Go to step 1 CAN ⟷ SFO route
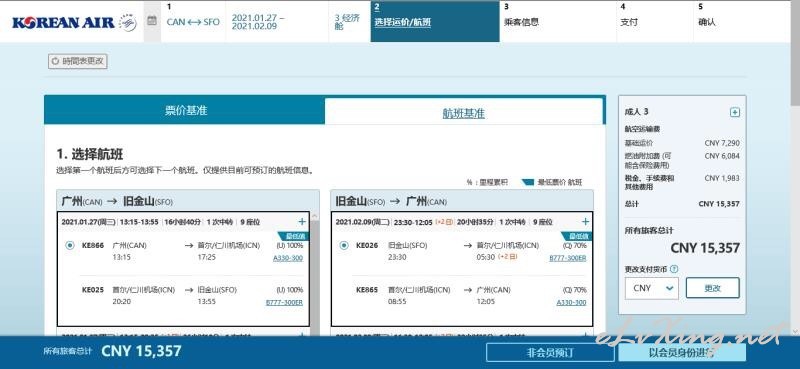This screenshot has height=369, width=800. pos(193,21)
